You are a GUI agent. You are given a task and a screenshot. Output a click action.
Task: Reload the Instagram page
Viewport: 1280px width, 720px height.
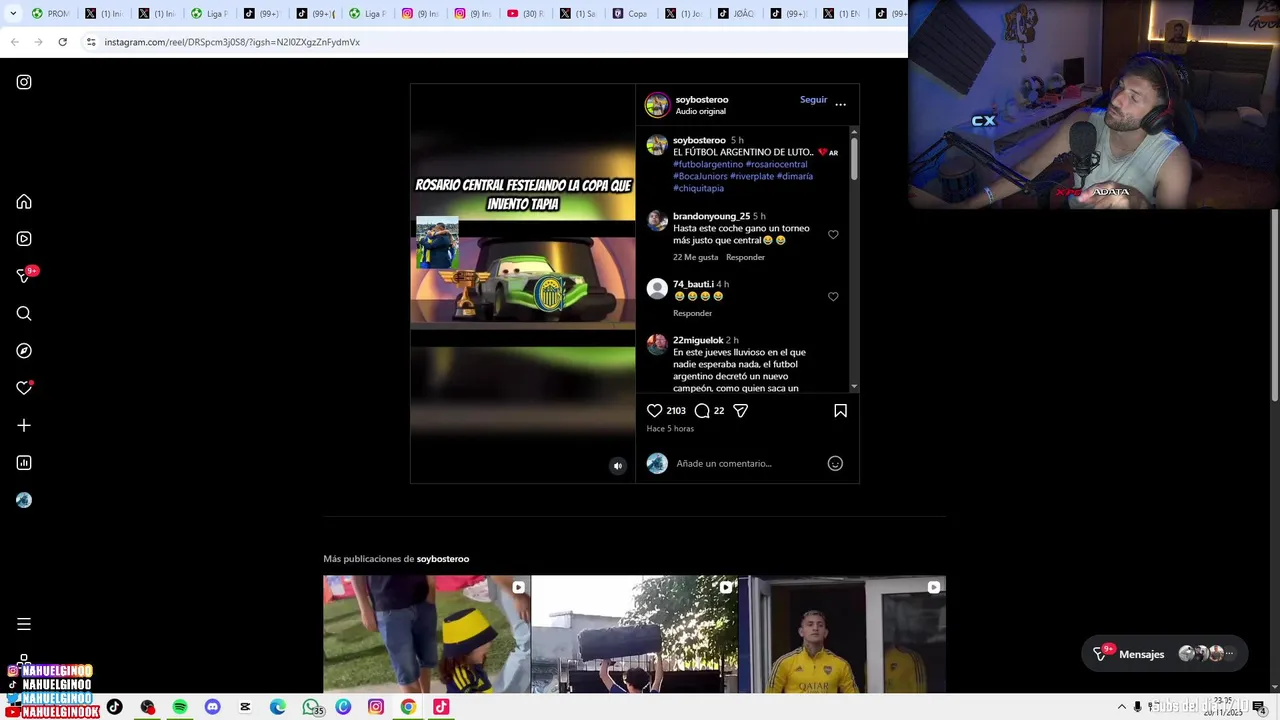pyautogui.click(x=62, y=42)
